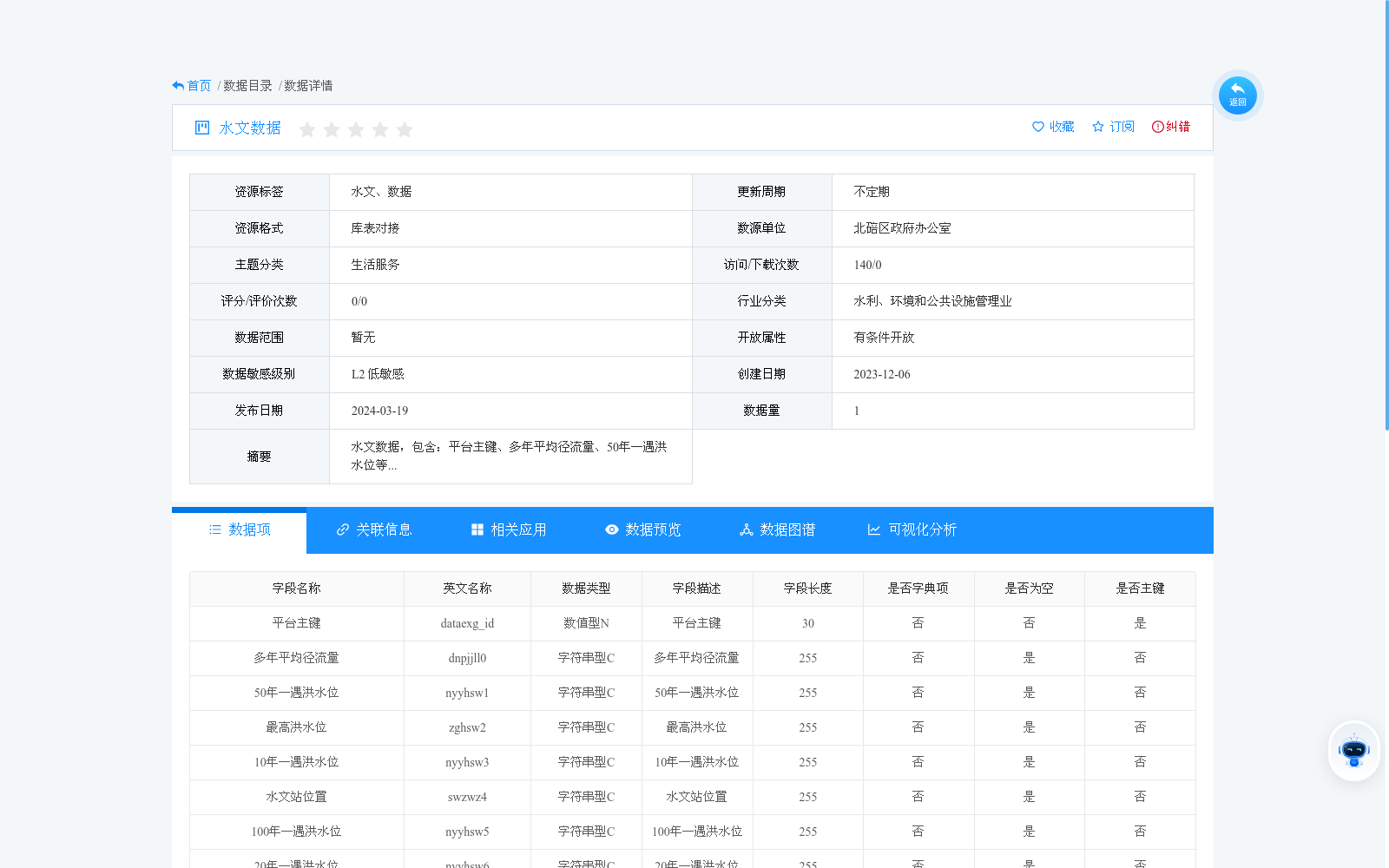Click the swzwz4 cell
The width and height of the screenshot is (1389, 868).
click(467, 797)
